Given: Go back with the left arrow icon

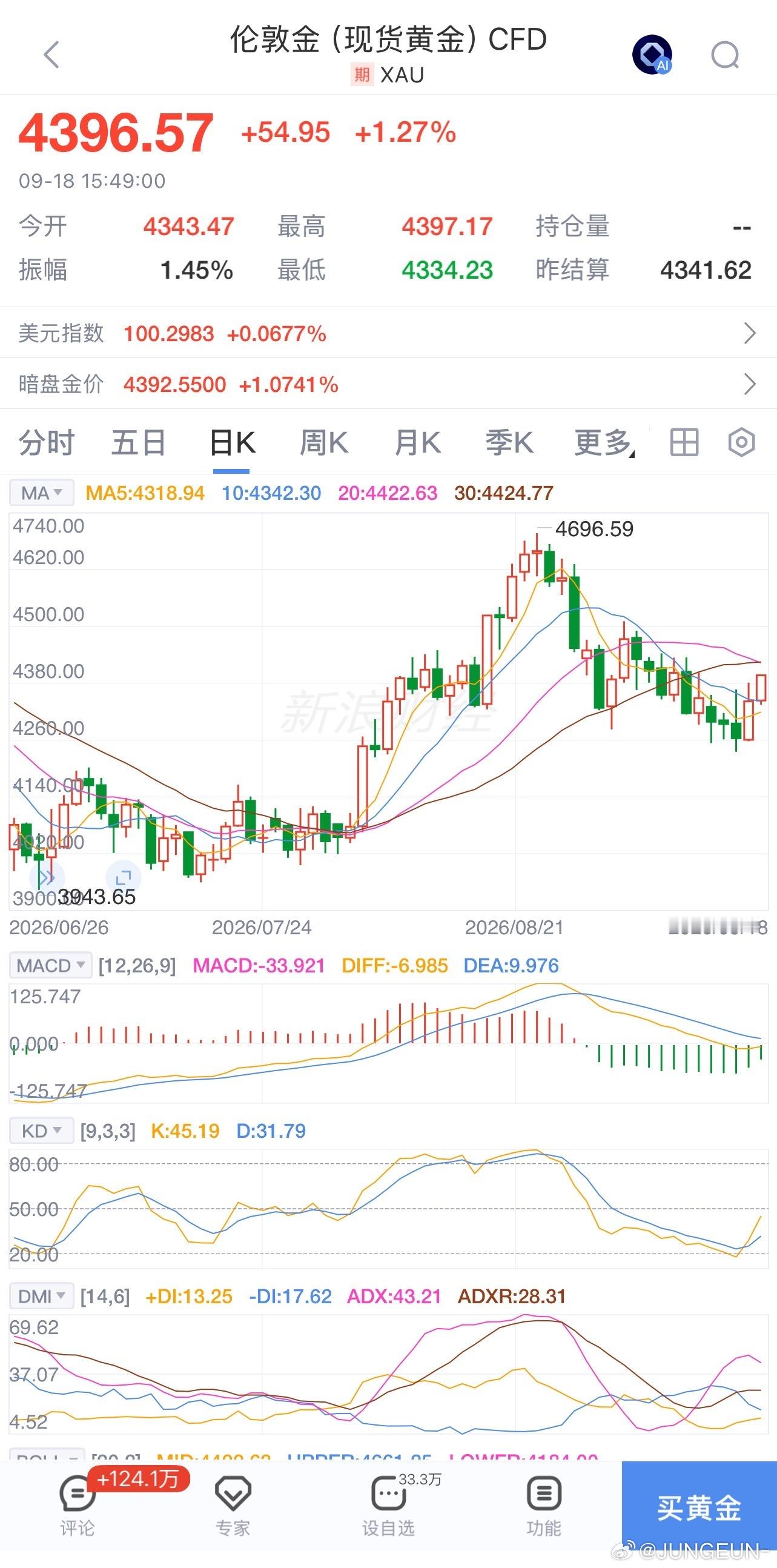Looking at the screenshot, I should coord(51,55).
